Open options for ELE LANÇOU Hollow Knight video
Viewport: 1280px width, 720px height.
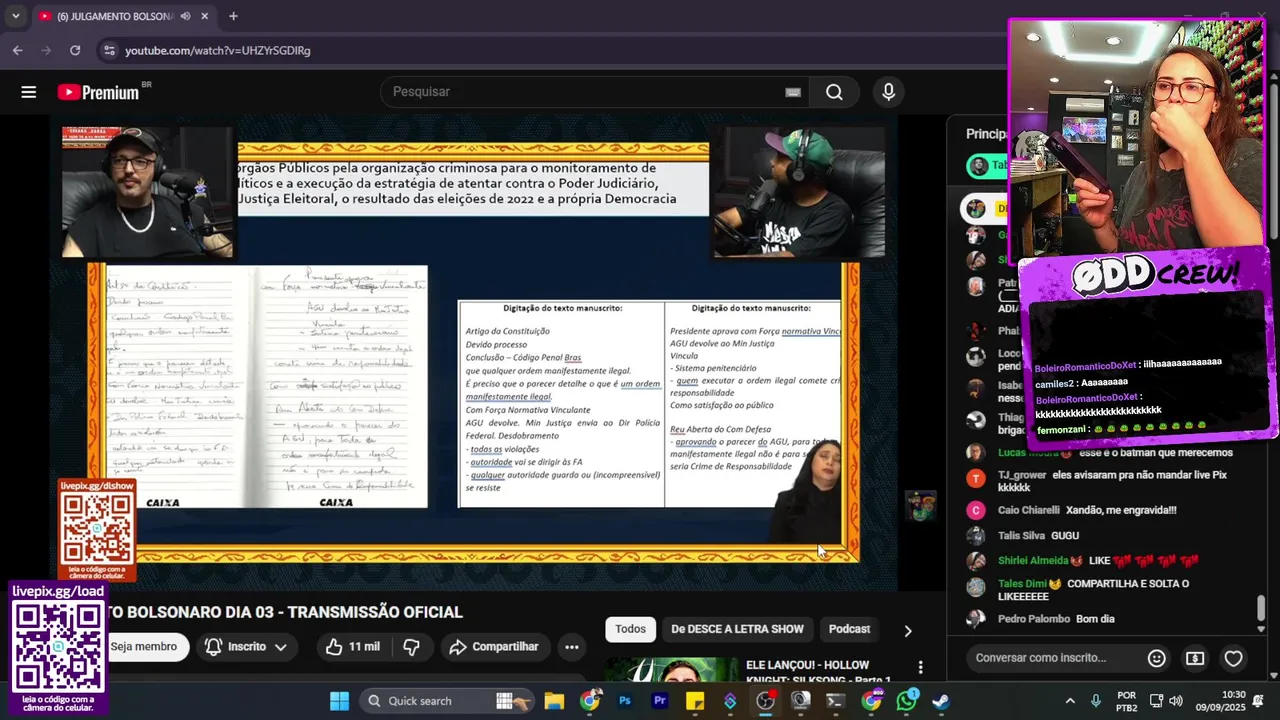click(x=920, y=667)
